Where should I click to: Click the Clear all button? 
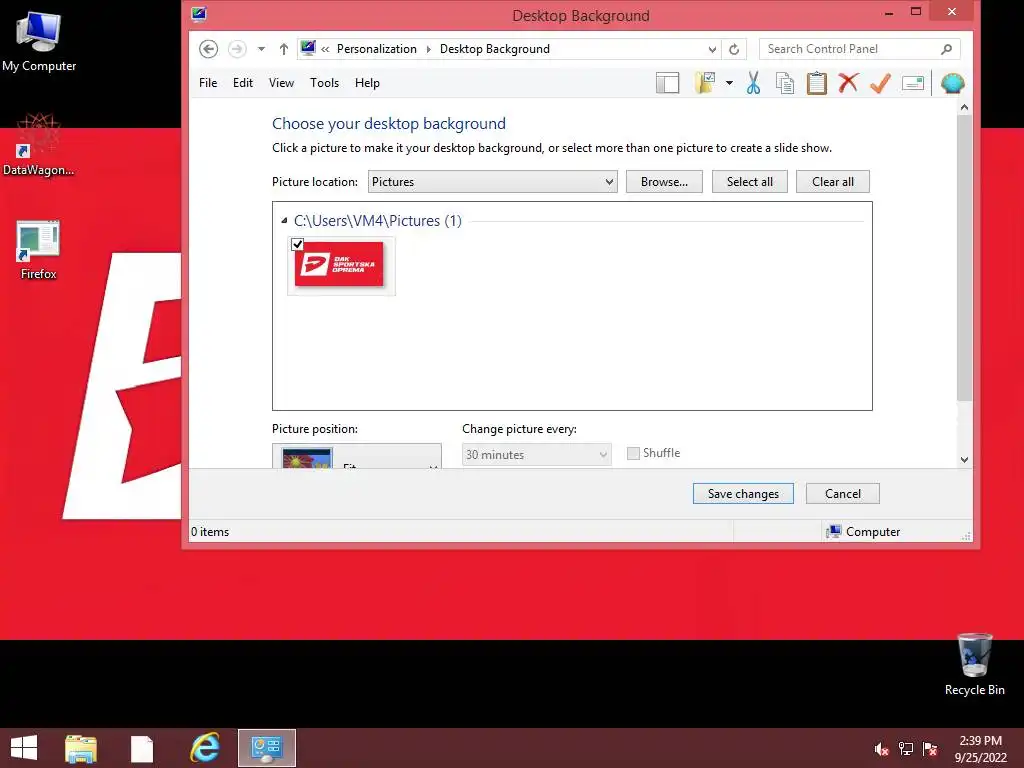tap(833, 182)
